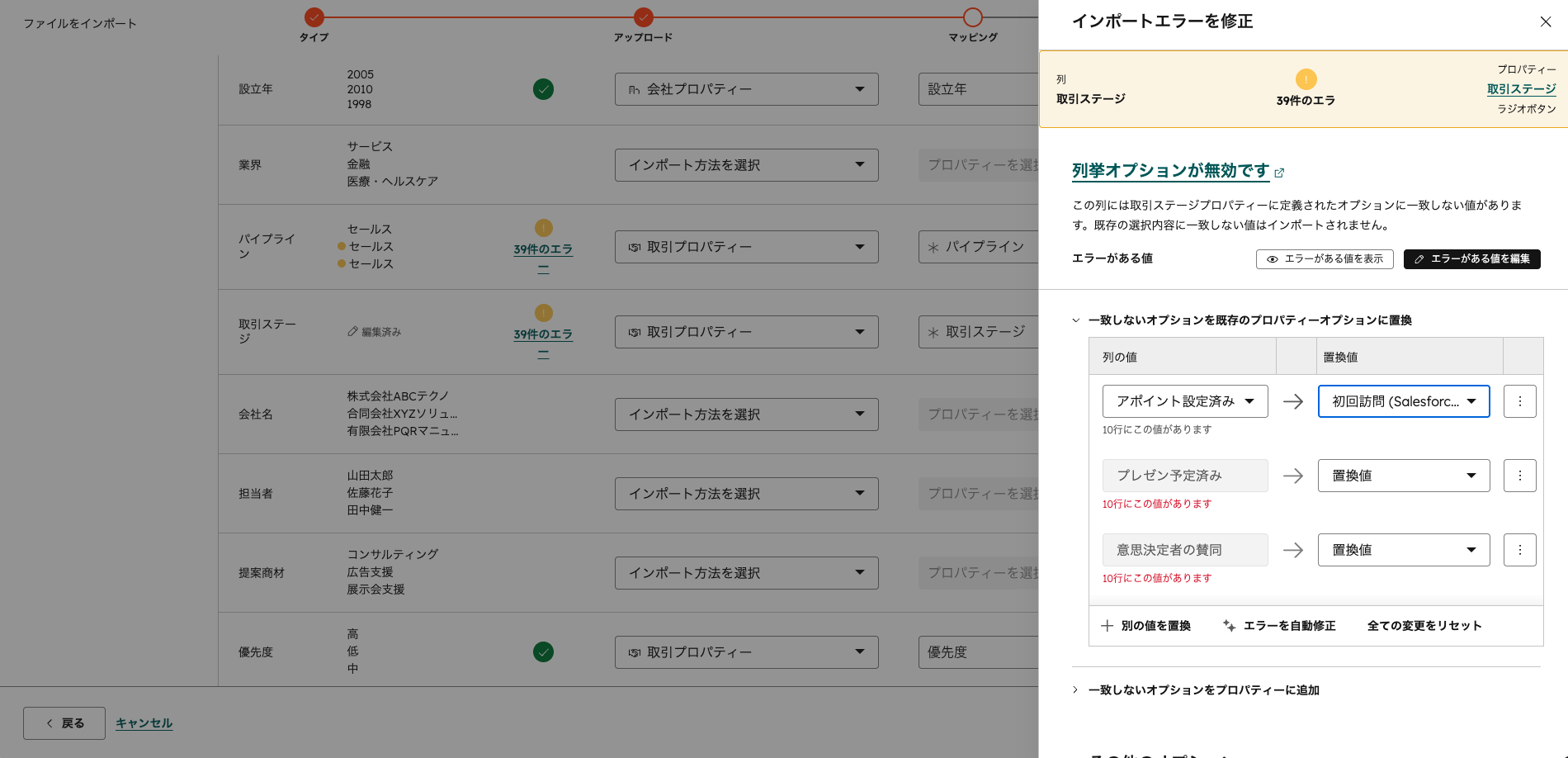
Task: Open more options menu for アポイント設定済み row
Action: pyautogui.click(x=1519, y=401)
